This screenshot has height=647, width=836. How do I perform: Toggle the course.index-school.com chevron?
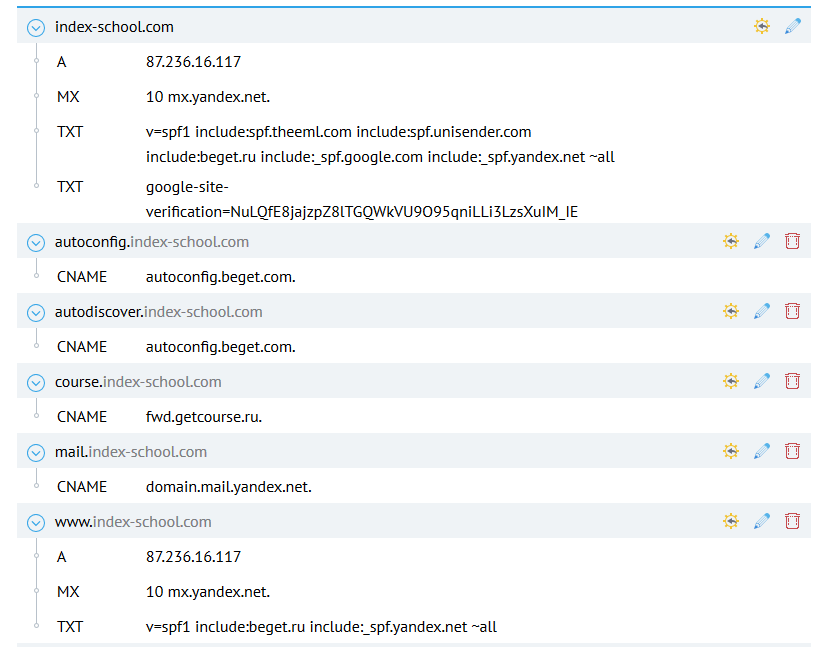pyautogui.click(x=36, y=382)
